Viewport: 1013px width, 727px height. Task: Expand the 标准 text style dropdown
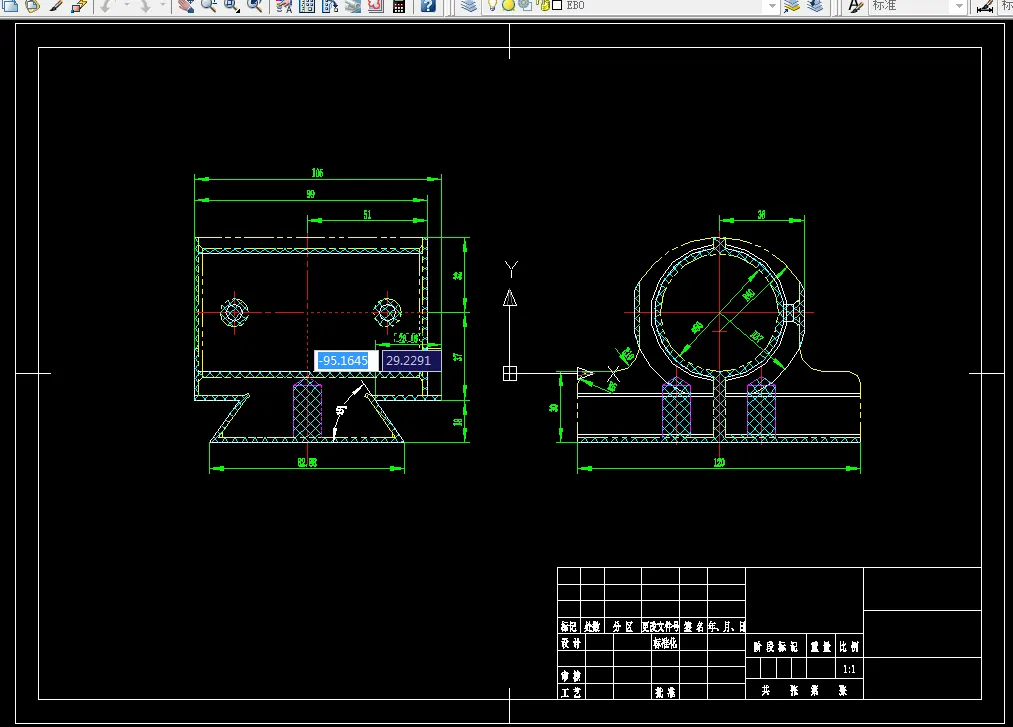click(959, 6)
